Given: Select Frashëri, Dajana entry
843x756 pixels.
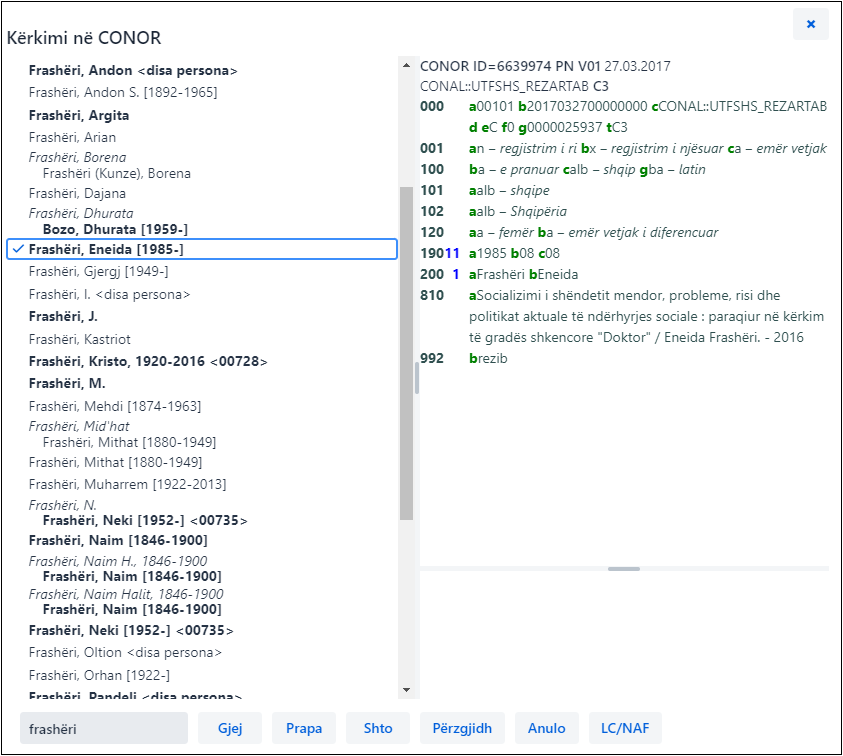Looking at the screenshot, I should [77, 194].
